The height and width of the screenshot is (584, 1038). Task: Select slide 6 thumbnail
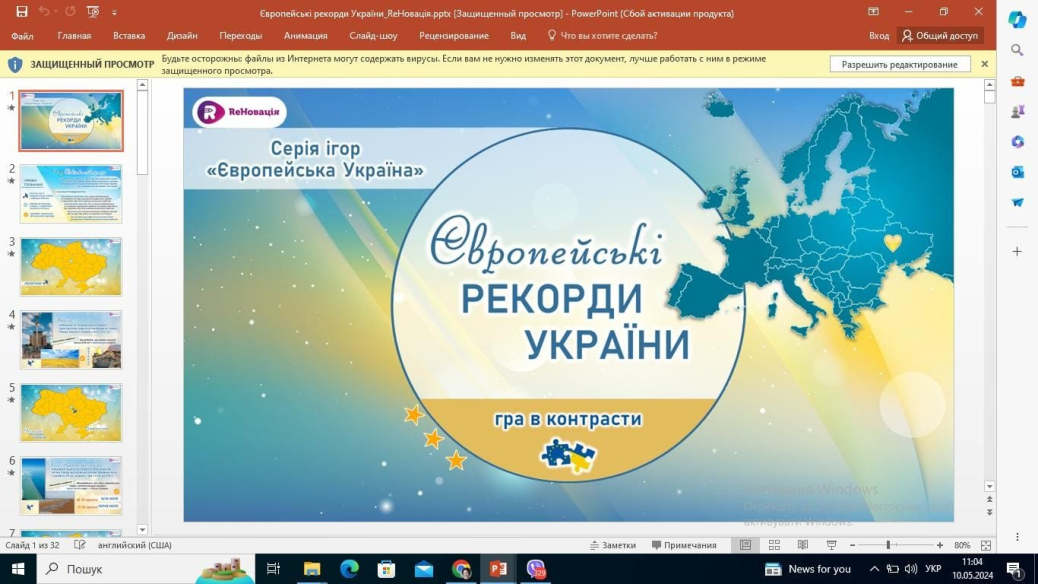click(x=71, y=485)
